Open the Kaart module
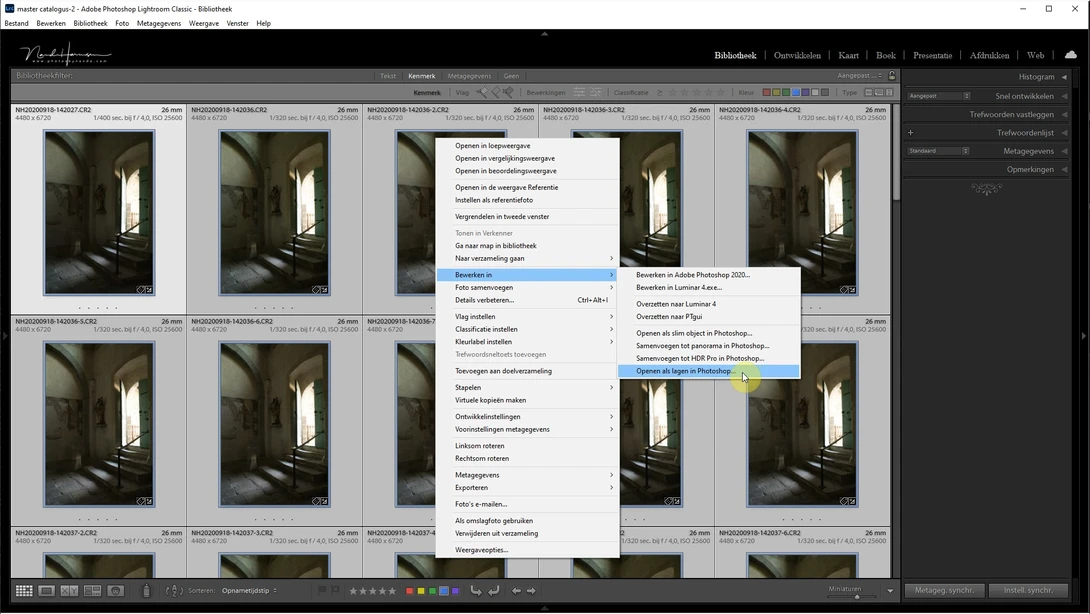1090x614 pixels. tap(848, 56)
